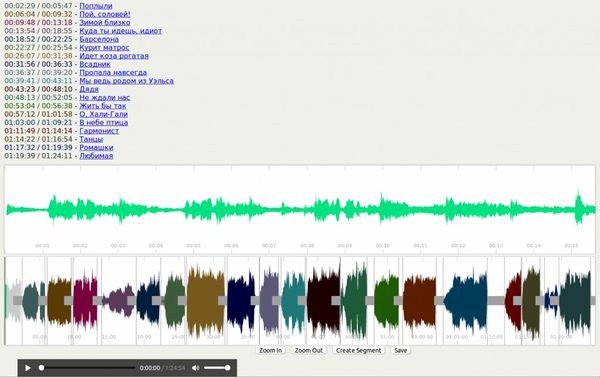Open the link Куда ты идешь, идиот
The height and width of the screenshot is (378, 600).
click(x=121, y=31)
